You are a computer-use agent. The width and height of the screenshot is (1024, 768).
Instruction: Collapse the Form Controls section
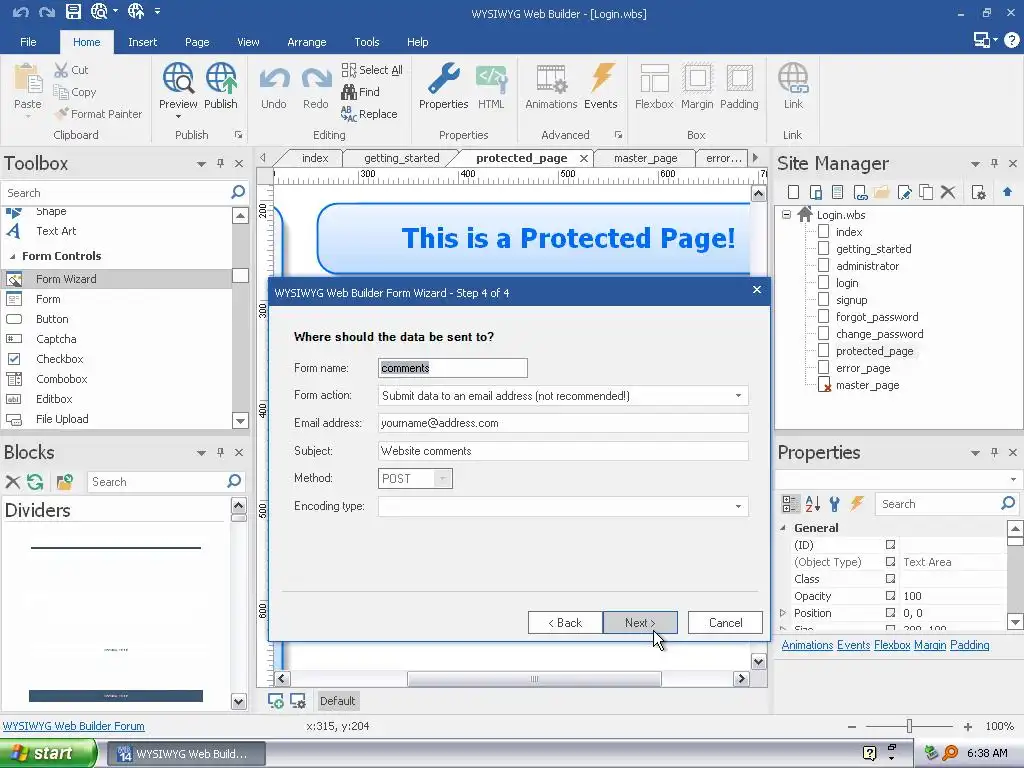[12, 256]
